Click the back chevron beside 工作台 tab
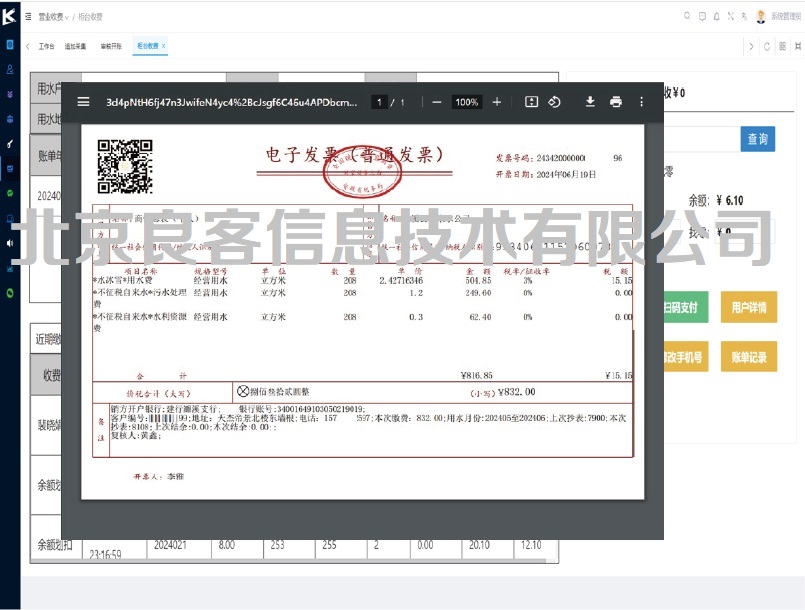The image size is (805, 610). 28,46
